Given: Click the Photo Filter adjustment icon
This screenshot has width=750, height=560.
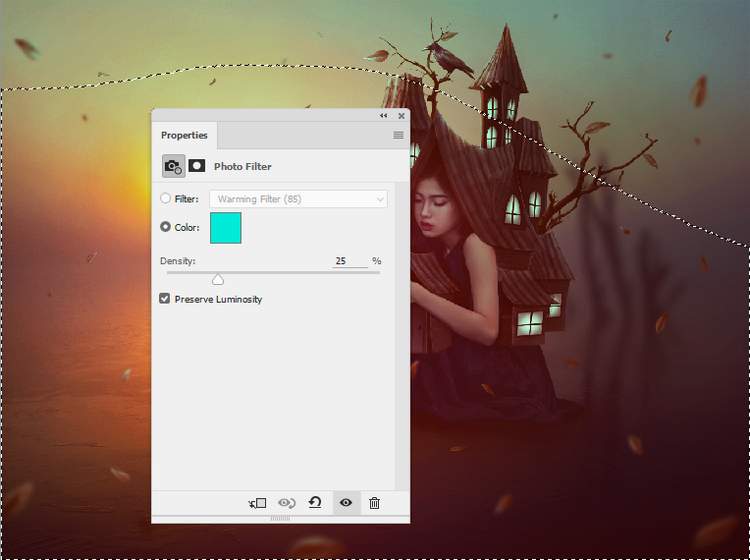Looking at the screenshot, I should [173, 166].
